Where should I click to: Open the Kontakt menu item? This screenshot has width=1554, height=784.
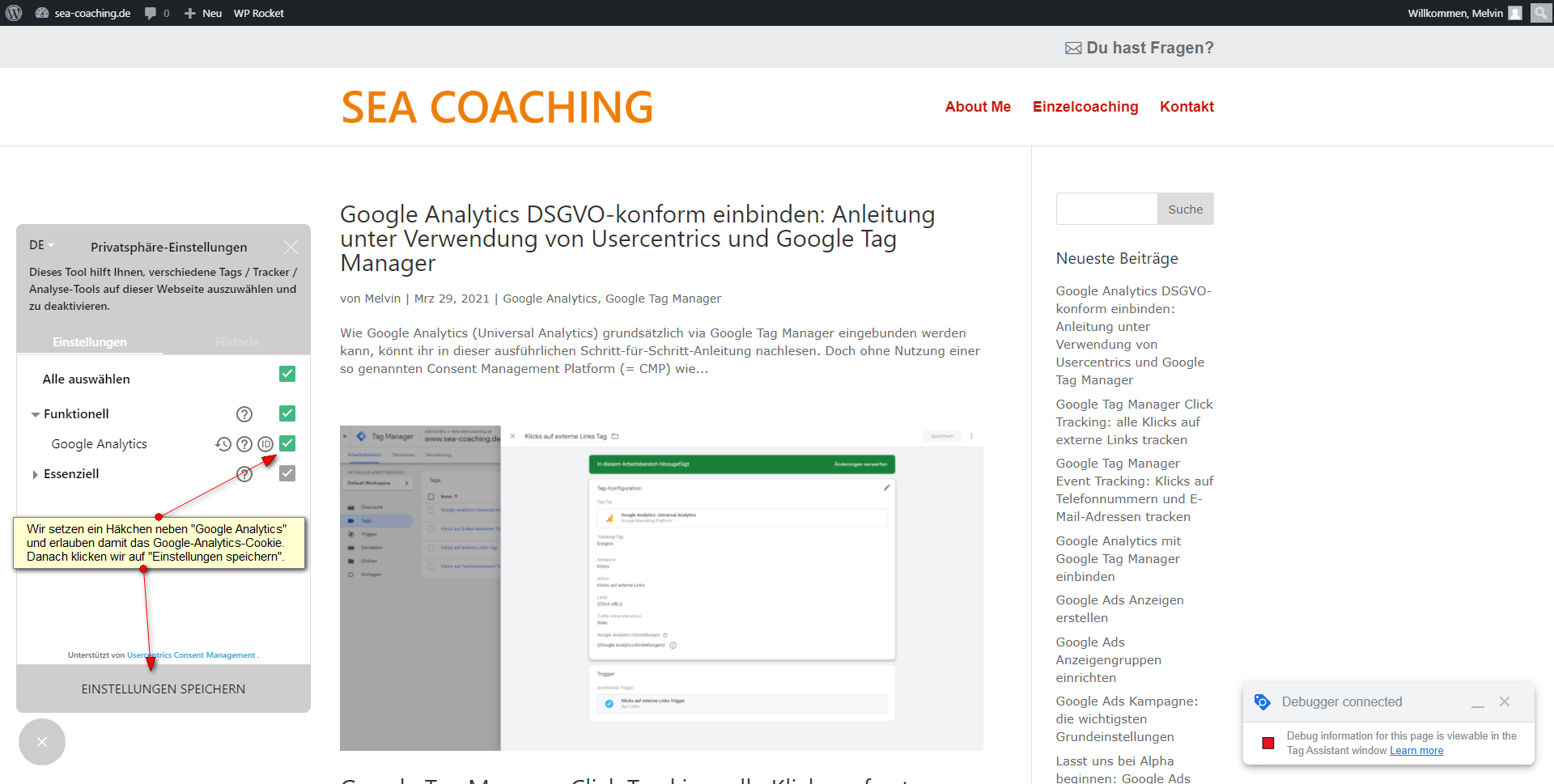[x=1187, y=107]
